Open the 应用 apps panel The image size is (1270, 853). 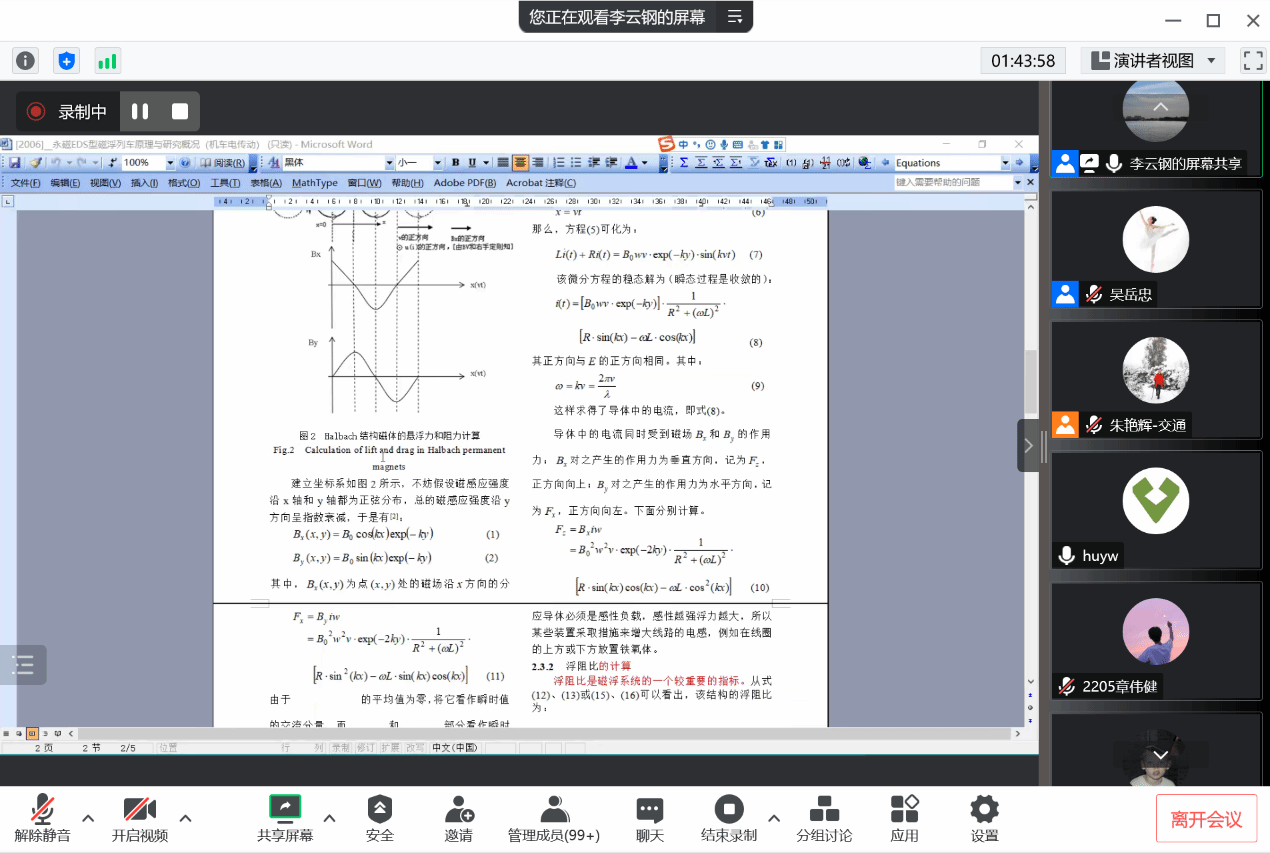coord(904,818)
